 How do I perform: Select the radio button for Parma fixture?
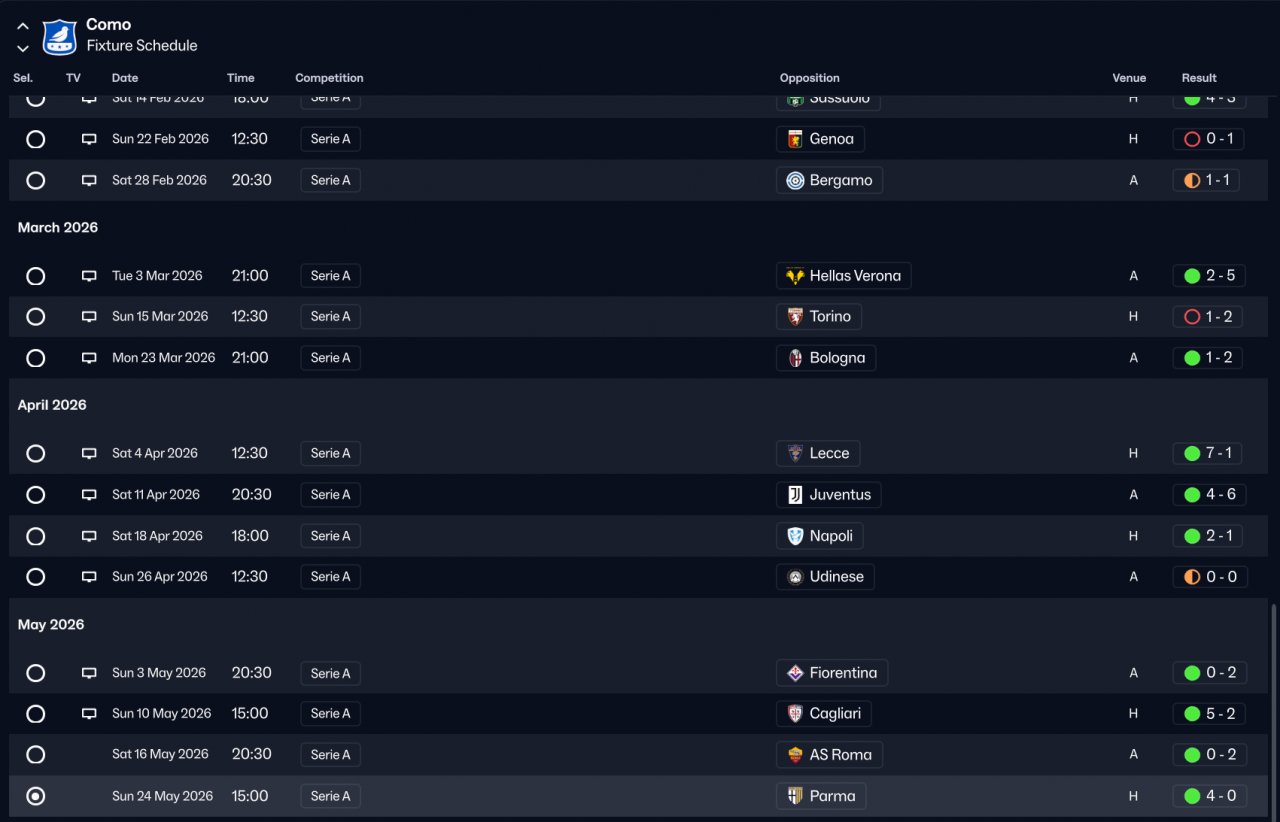[x=36, y=797]
